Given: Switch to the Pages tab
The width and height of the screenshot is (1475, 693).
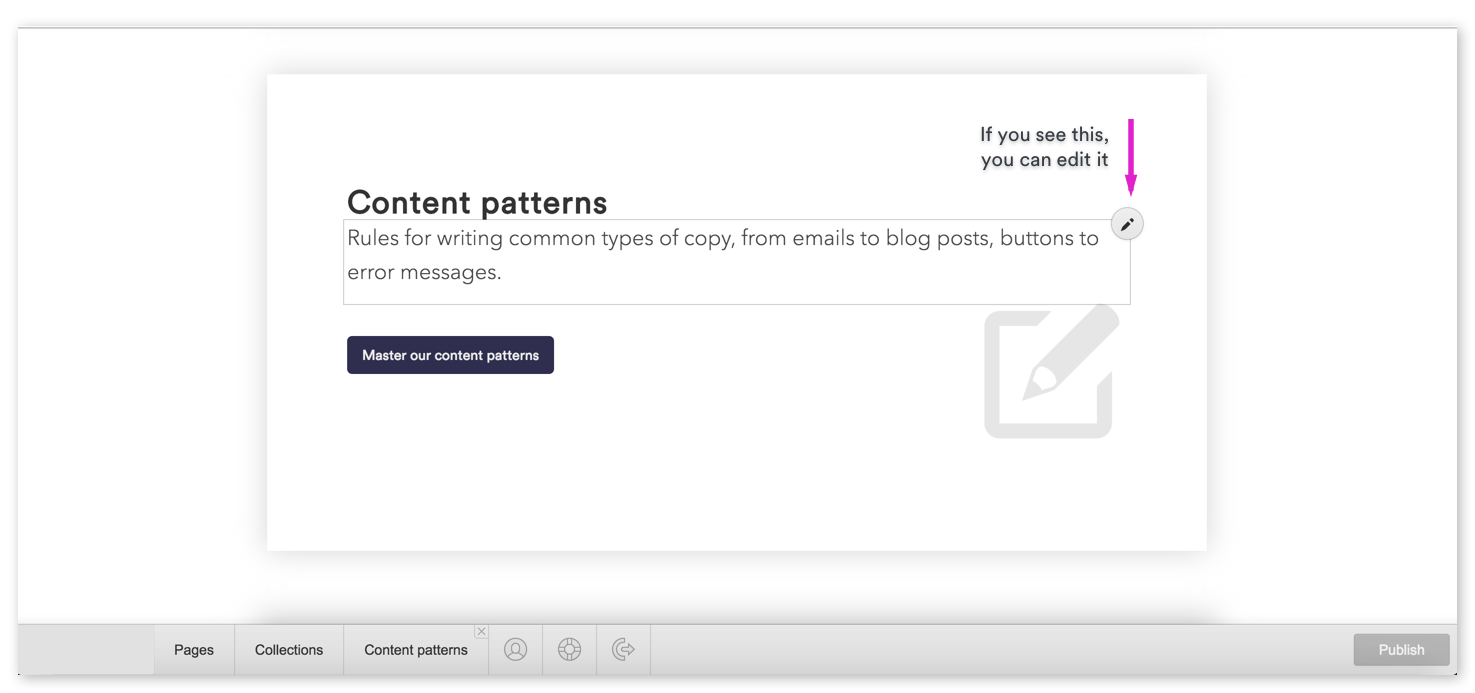Looking at the screenshot, I should tap(193, 649).
